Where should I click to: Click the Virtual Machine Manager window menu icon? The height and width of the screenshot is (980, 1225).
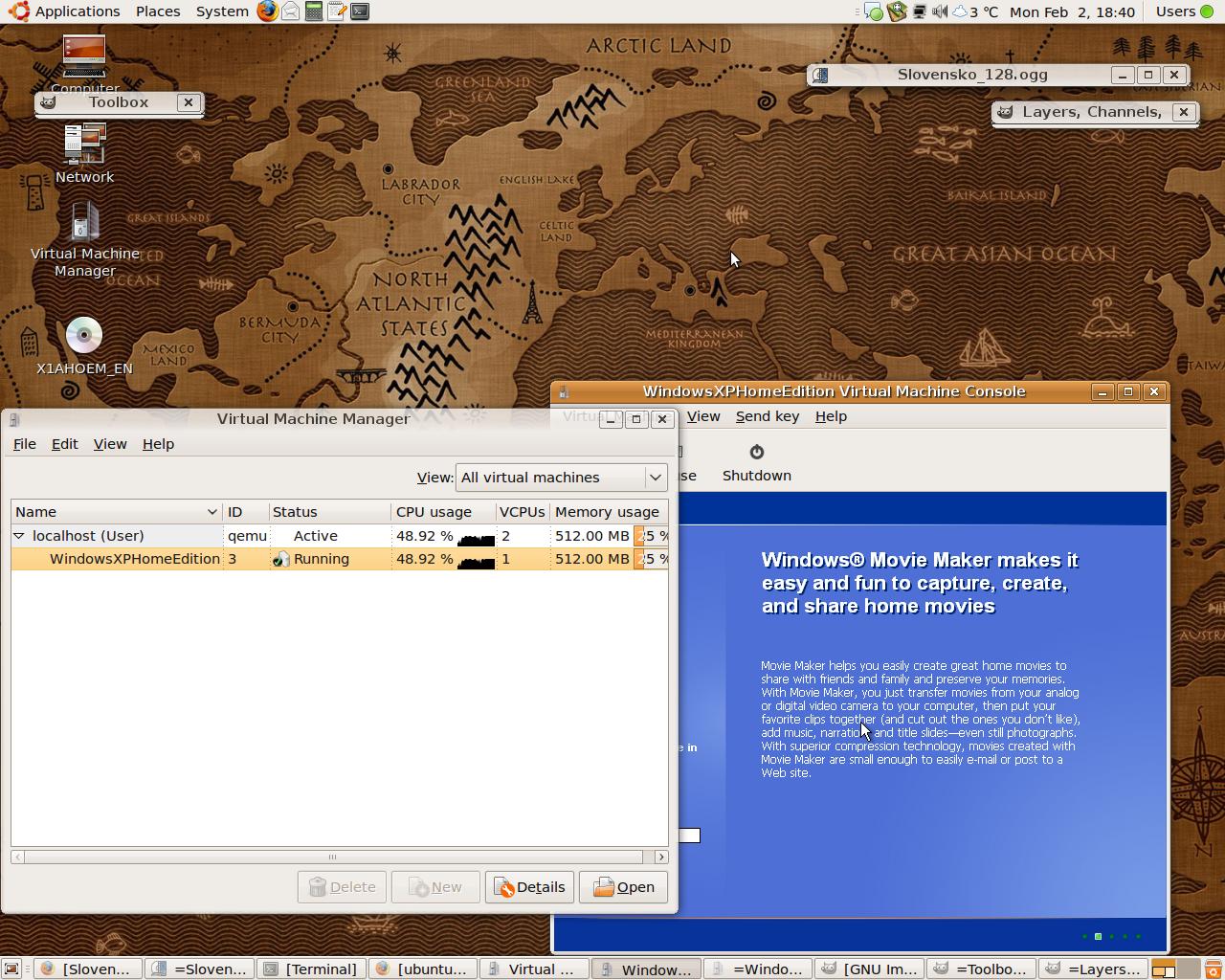coord(14,419)
